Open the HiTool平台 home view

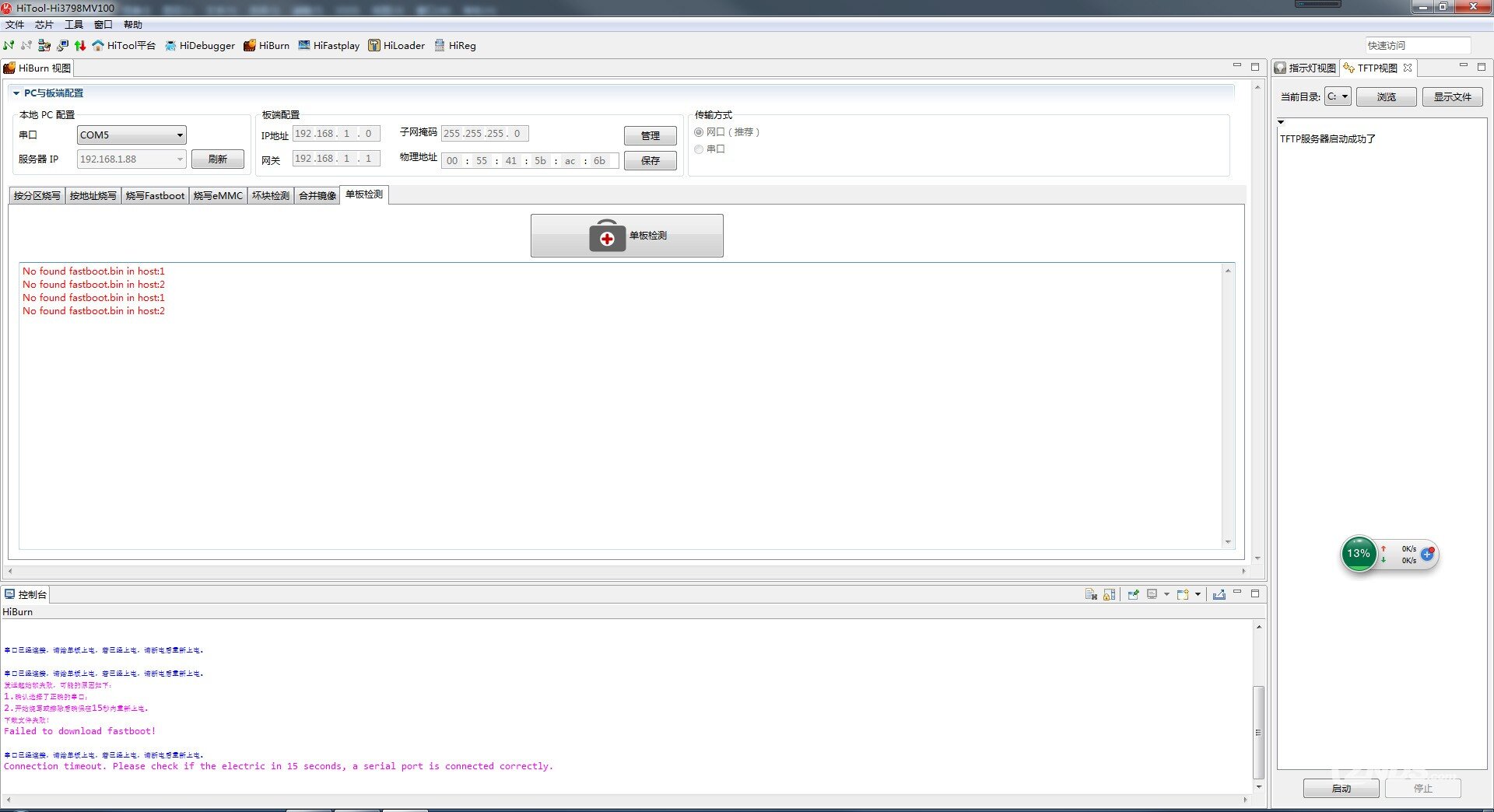(x=124, y=46)
